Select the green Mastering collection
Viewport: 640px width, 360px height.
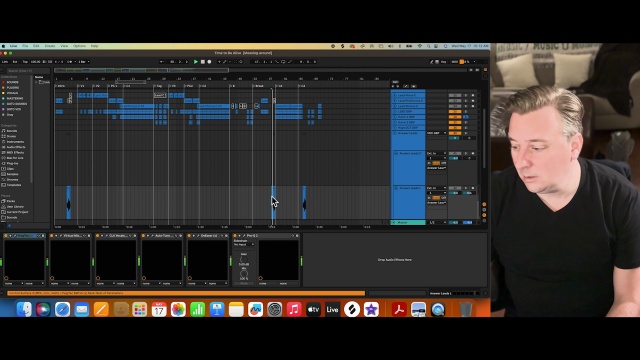tap(15, 98)
